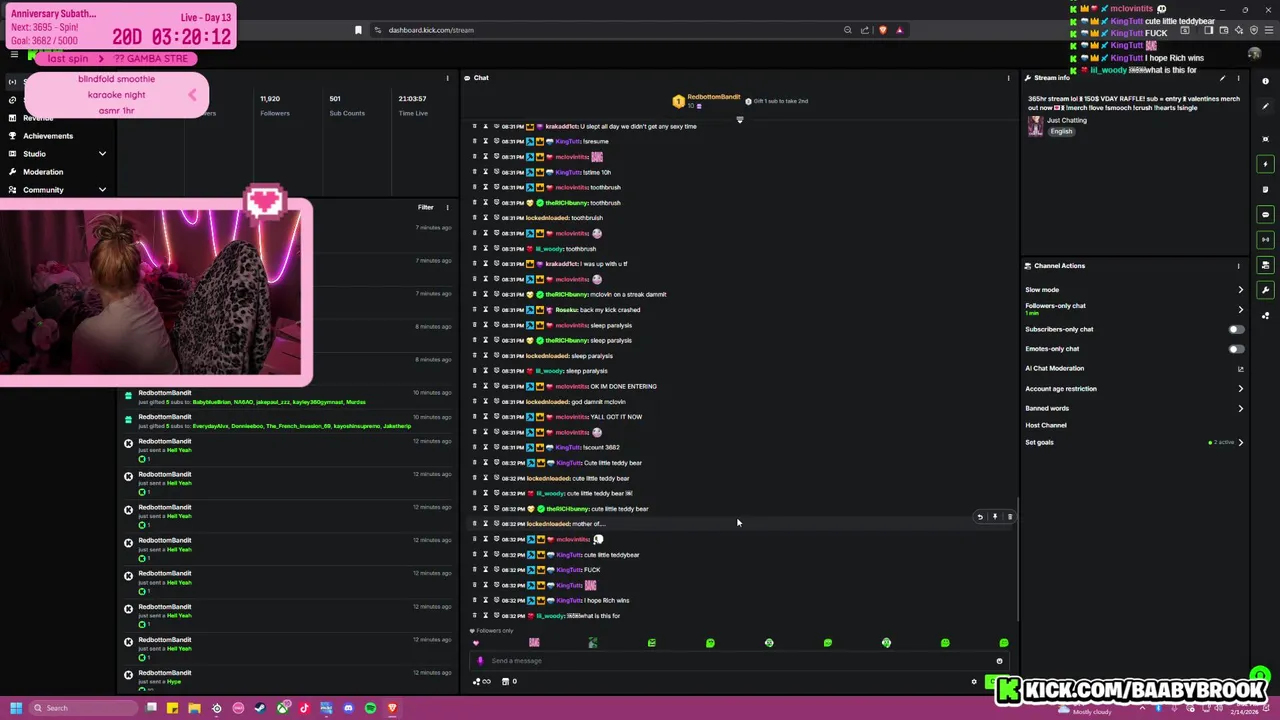Image resolution: width=1280 pixels, height=720 pixels.
Task: Click the pink heart emote in quick emotes
Action: [475, 643]
